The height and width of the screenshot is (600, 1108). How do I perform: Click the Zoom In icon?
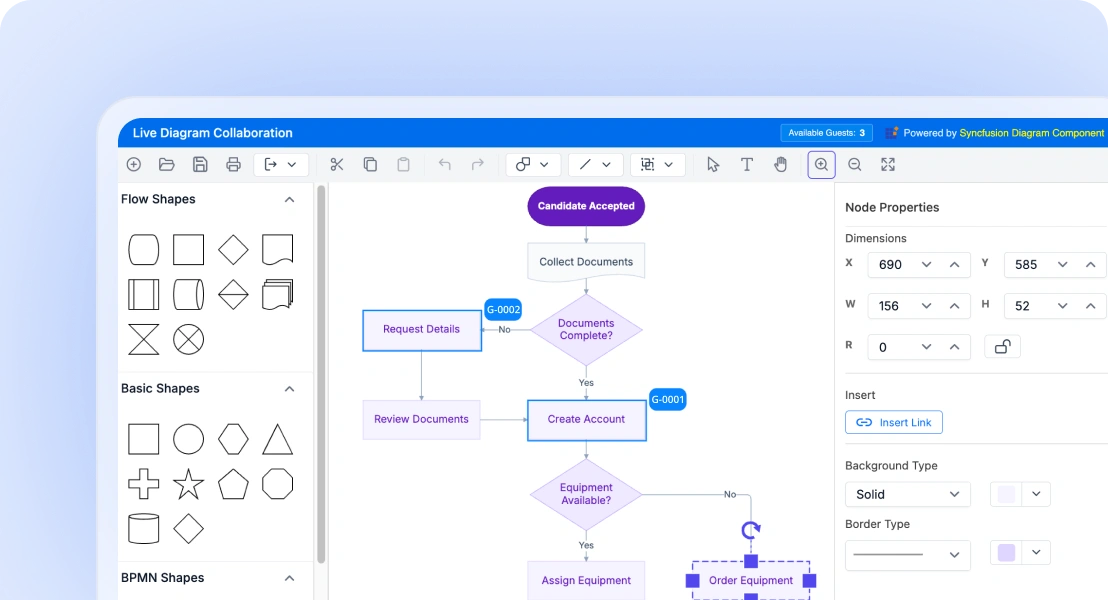point(821,165)
